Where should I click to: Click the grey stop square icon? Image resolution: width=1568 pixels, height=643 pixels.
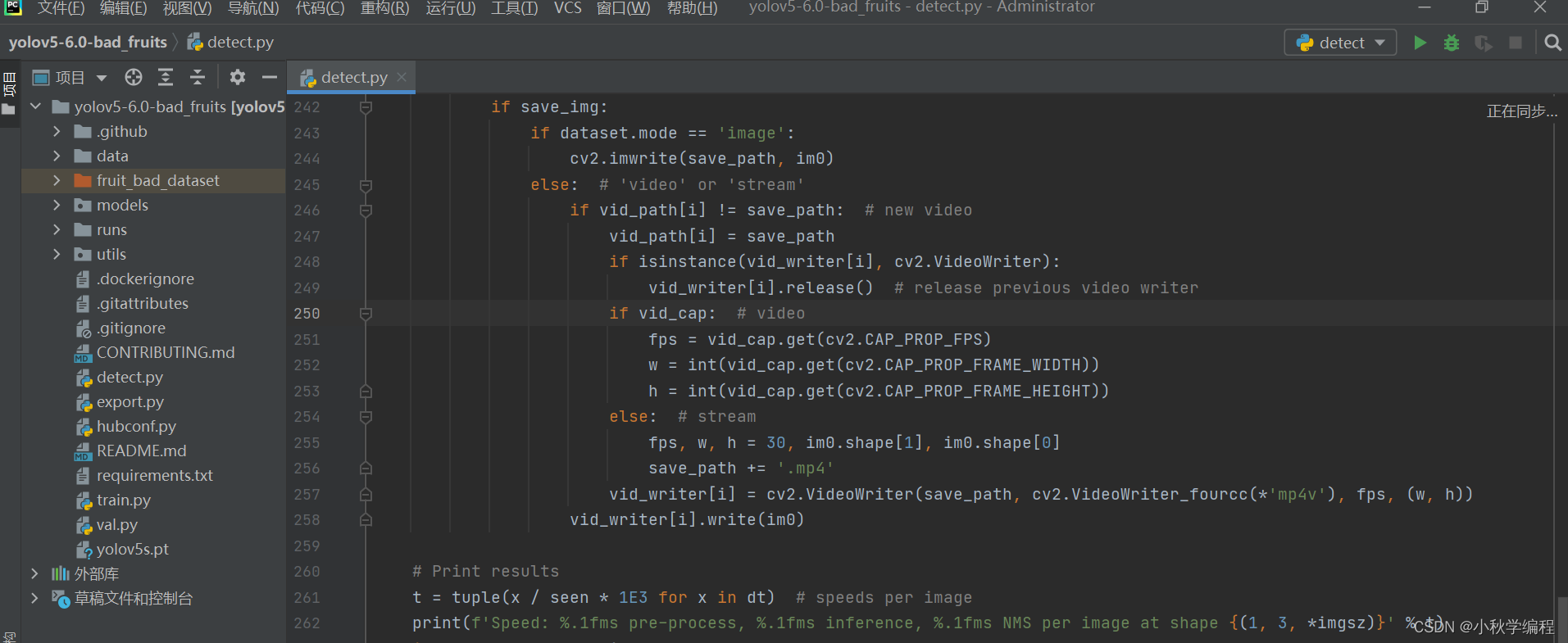[1516, 43]
